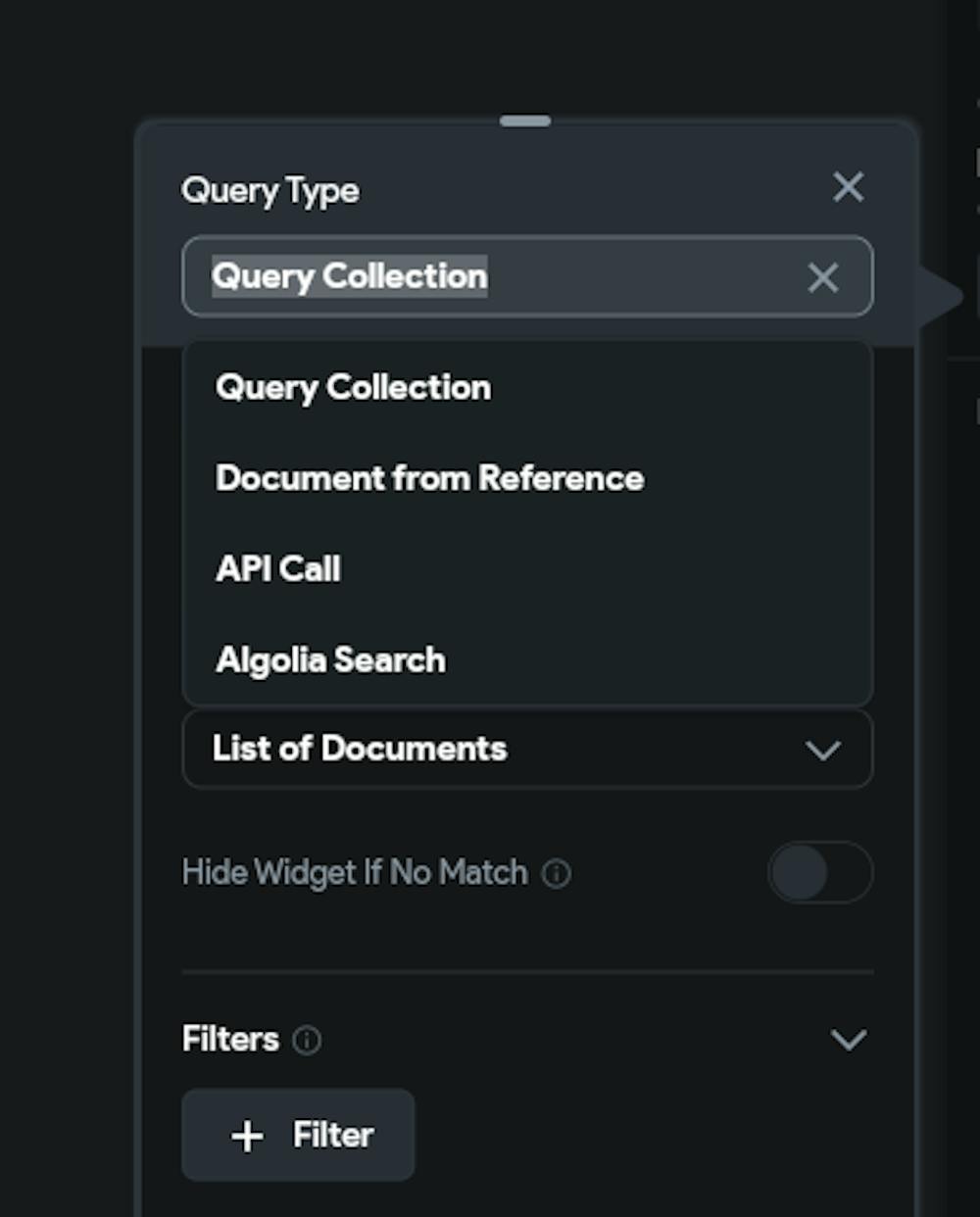Toggle the Hide Widget If No Match switch
This screenshot has width=980, height=1217.
820,872
